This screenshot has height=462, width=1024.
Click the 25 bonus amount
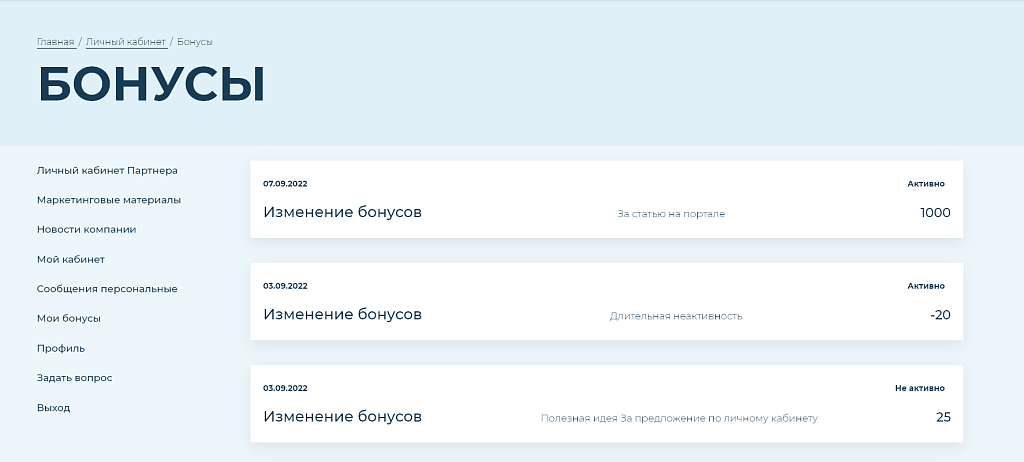(x=943, y=417)
